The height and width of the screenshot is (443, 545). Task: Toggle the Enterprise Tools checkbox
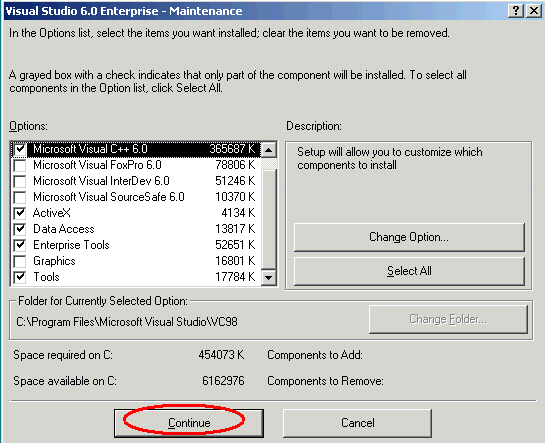tap(20, 245)
